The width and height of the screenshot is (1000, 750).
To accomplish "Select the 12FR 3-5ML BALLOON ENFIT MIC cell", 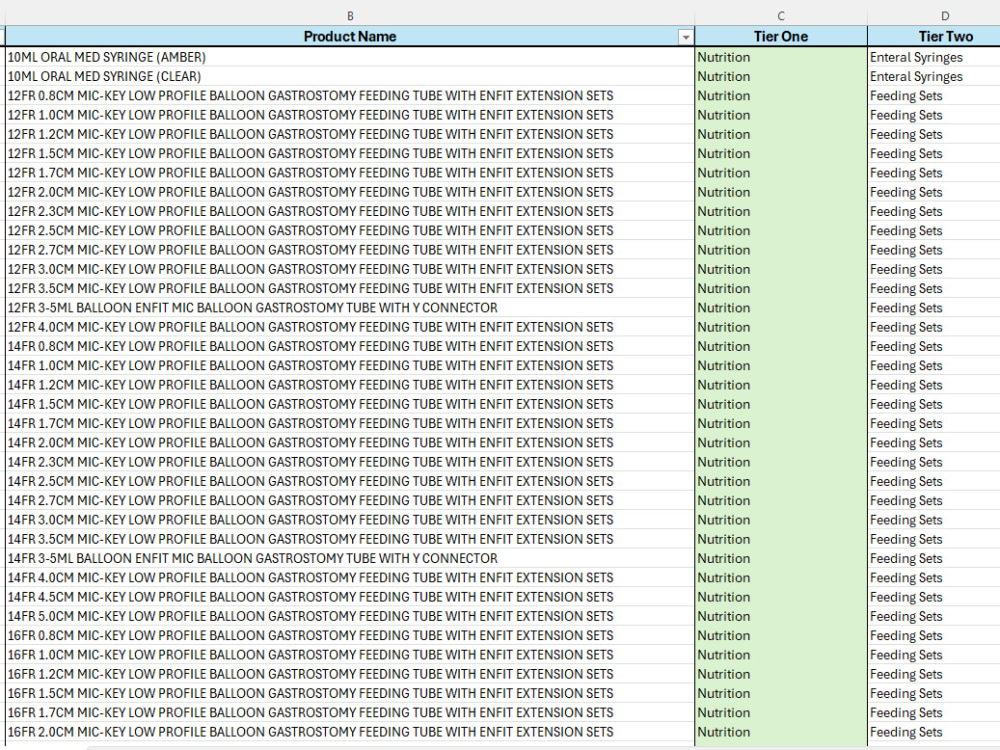I will click(349, 307).
